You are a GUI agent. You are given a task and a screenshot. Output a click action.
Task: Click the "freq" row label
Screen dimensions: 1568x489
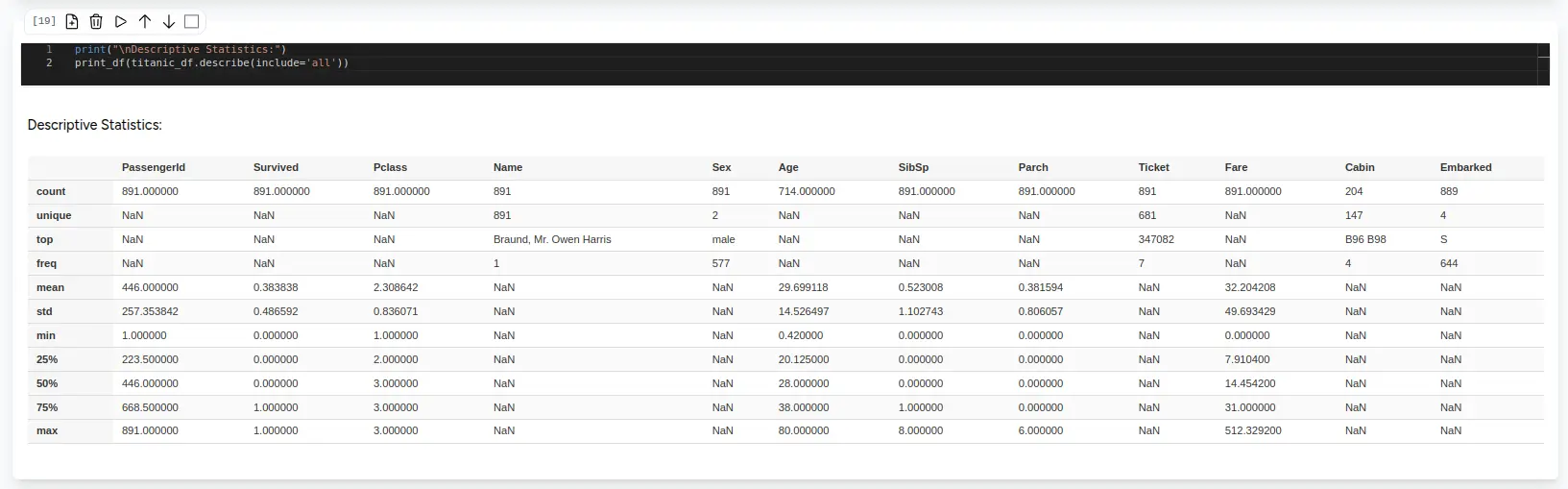[46, 263]
